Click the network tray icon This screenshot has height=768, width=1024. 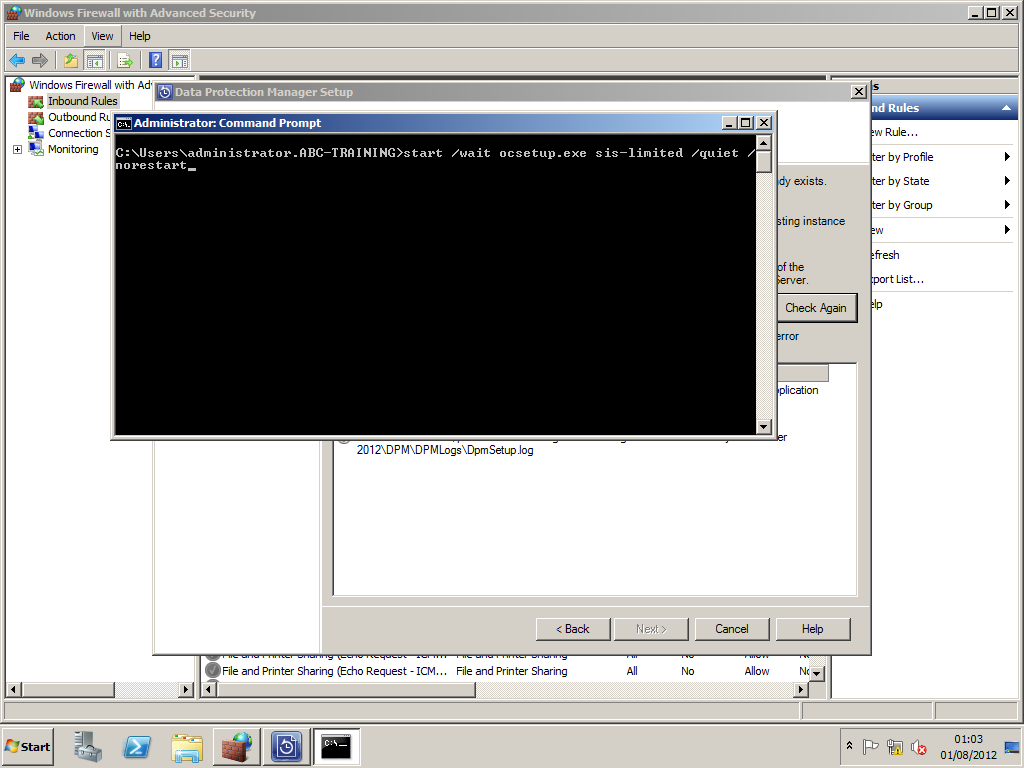pos(895,746)
